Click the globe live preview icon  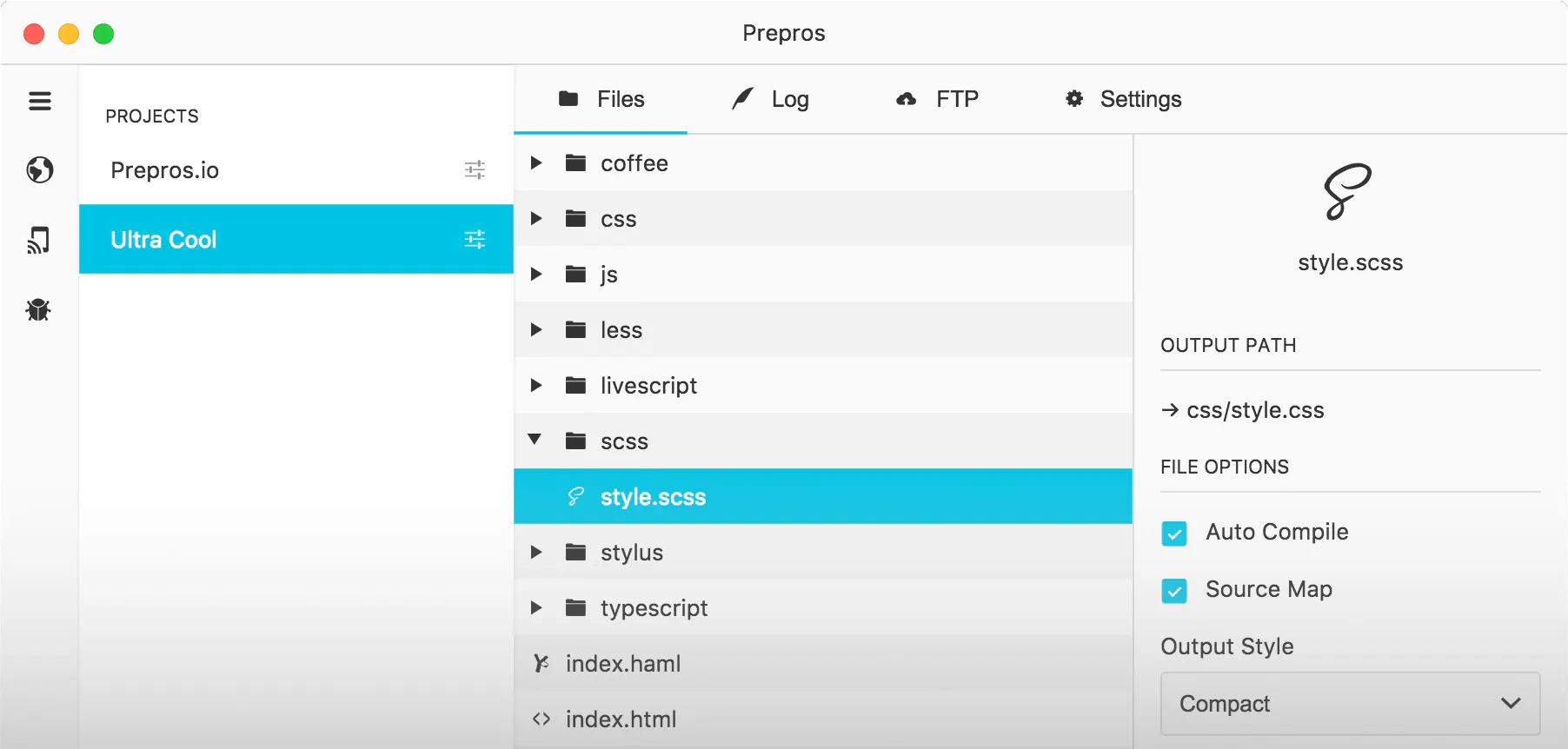40,169
